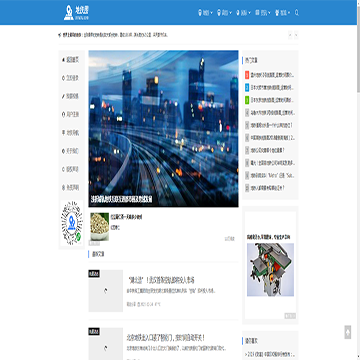Click the black category tag on the second article

(x=94, y=331)
